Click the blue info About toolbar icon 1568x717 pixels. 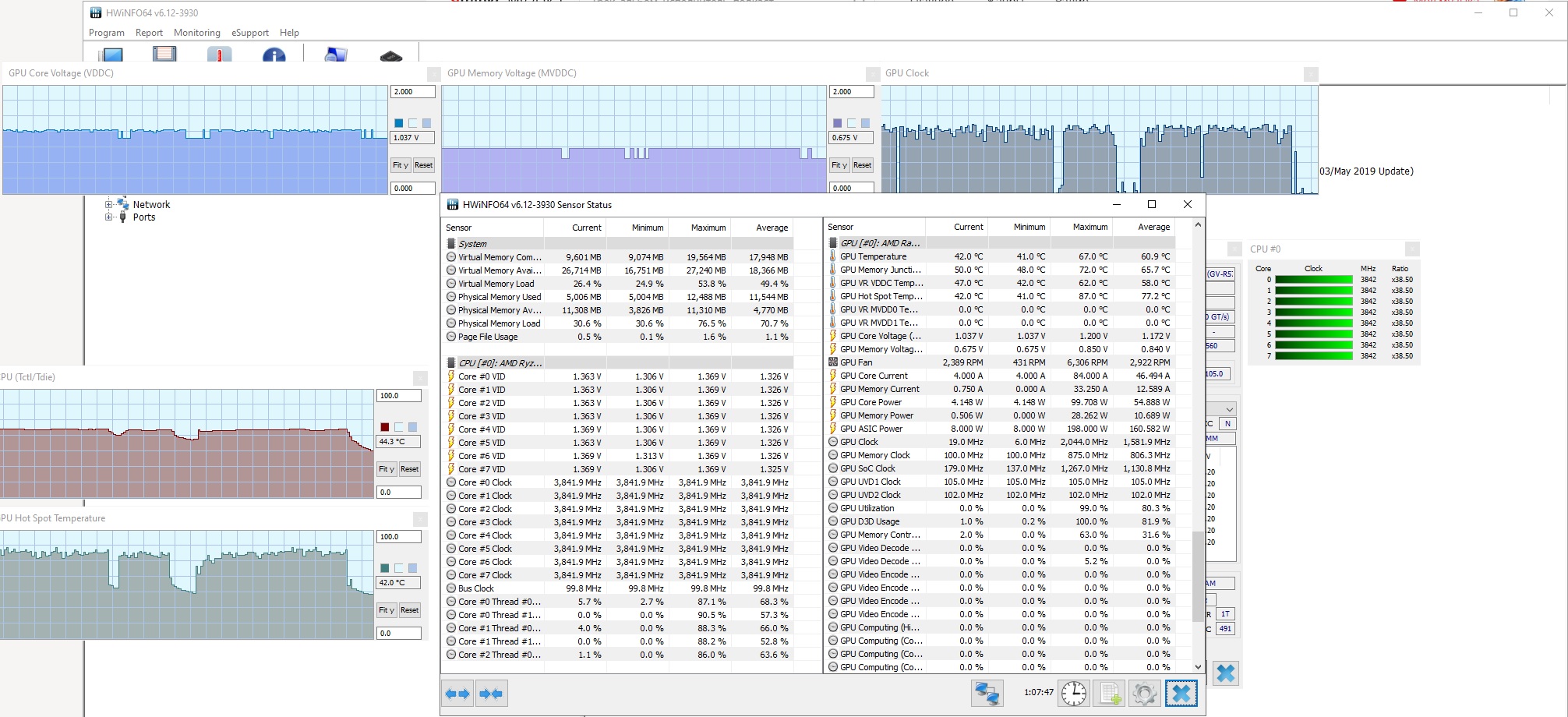click(x=274, y=55)
